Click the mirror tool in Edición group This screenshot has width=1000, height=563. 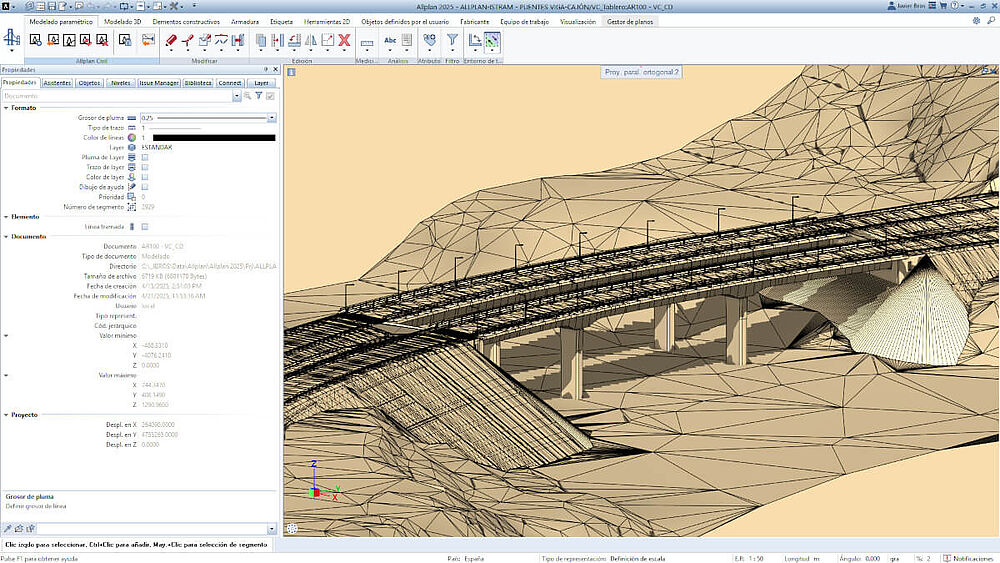(310, 40)
